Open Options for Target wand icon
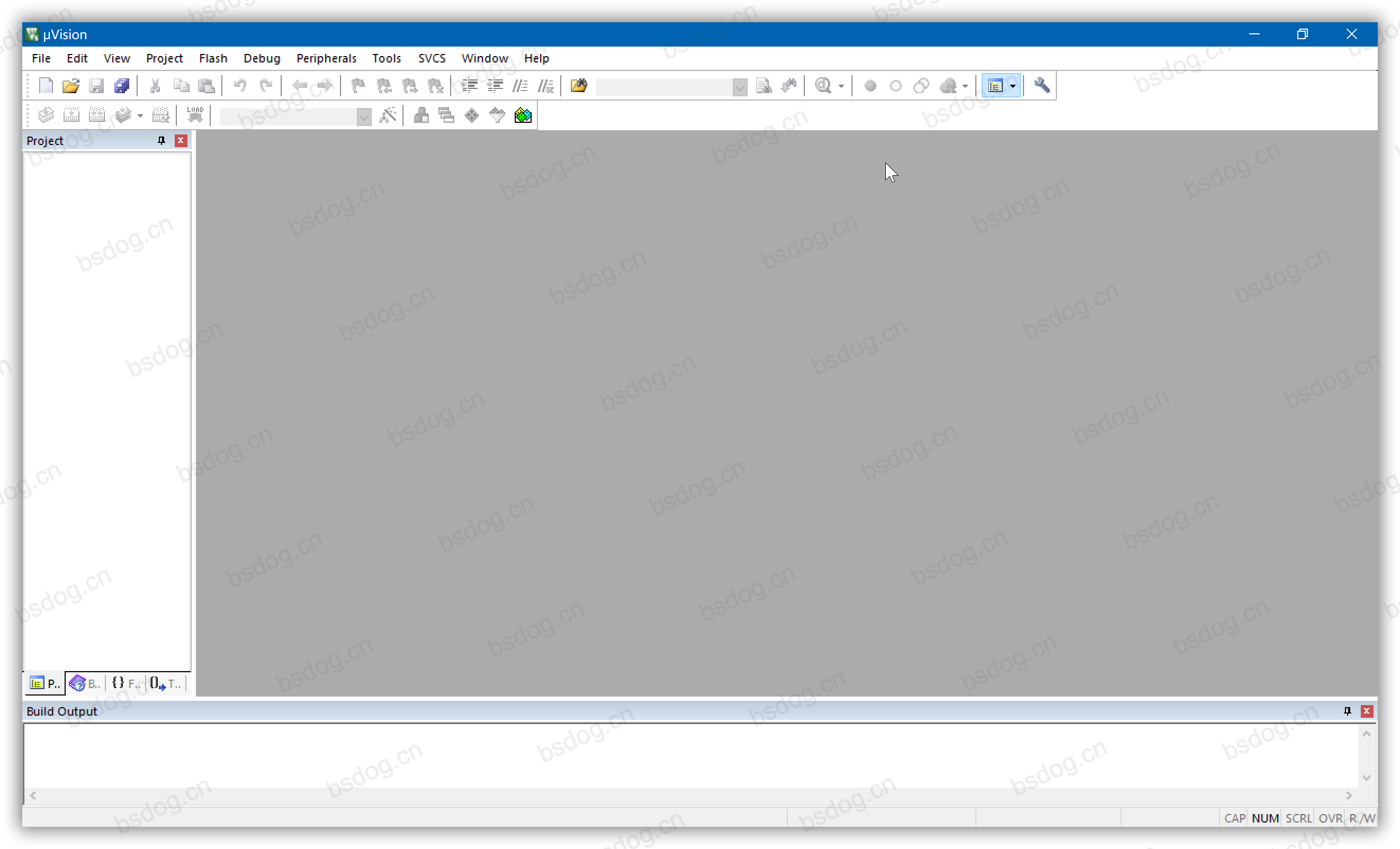Screen dimensions: 1400x849 (388, 115)
